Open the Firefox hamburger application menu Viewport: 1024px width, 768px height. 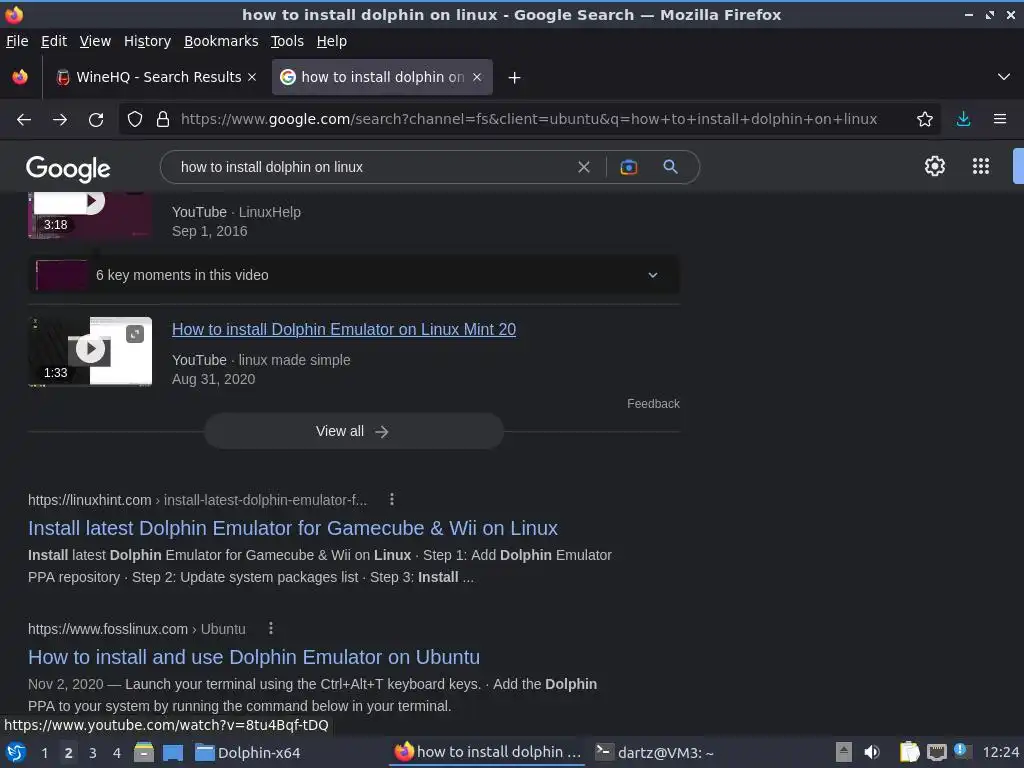pos(1000,120)
